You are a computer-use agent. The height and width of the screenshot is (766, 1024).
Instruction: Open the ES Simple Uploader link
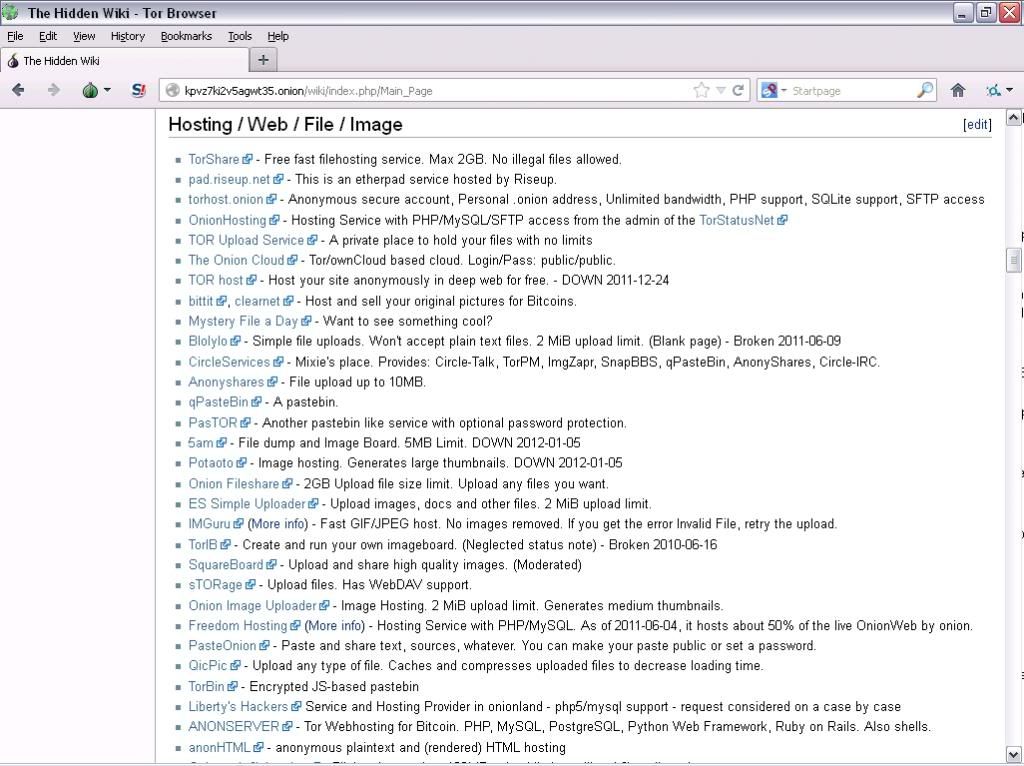click(247, 504)
